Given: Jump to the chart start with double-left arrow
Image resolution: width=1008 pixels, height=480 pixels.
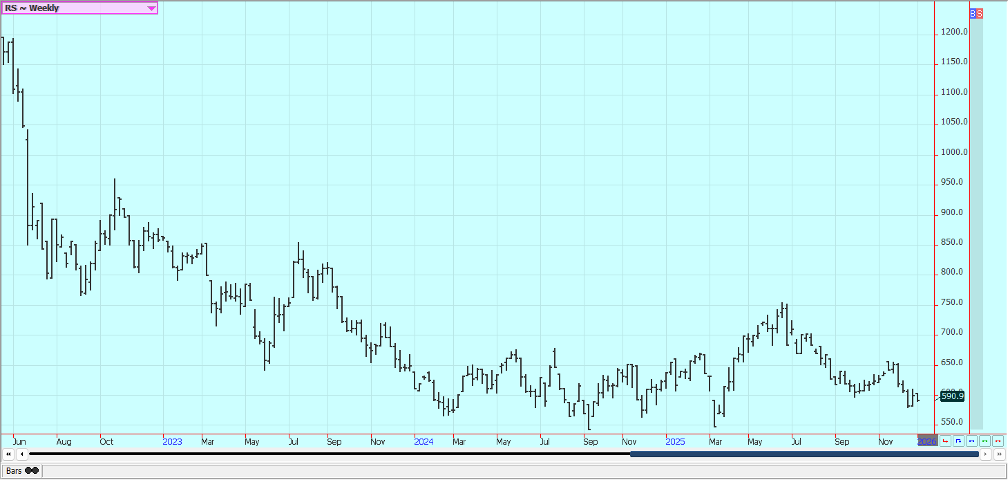Looking at the screenshot, I should pyautogui.click(x=8, y=455).
